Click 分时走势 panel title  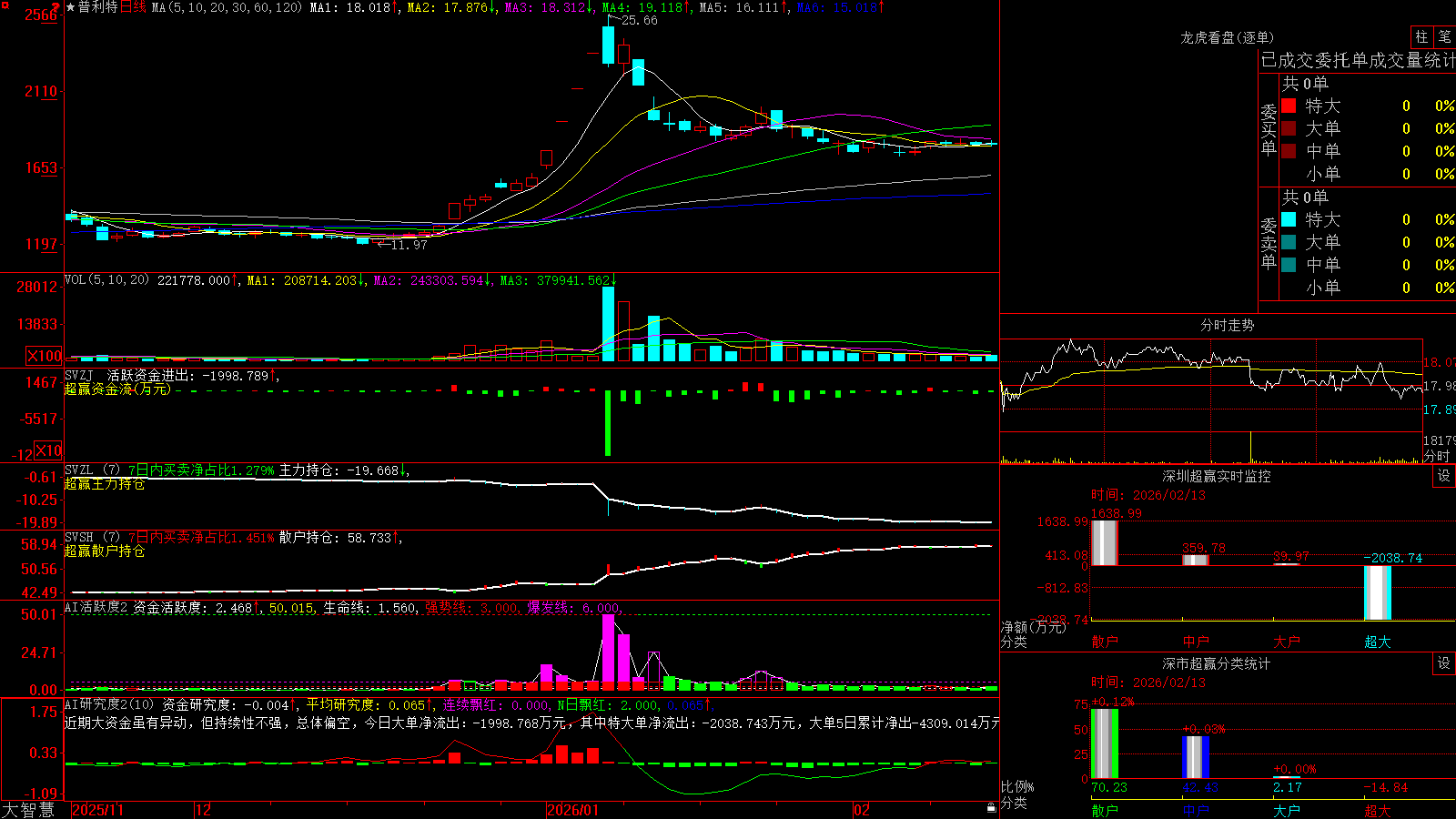pos(1227,325)
